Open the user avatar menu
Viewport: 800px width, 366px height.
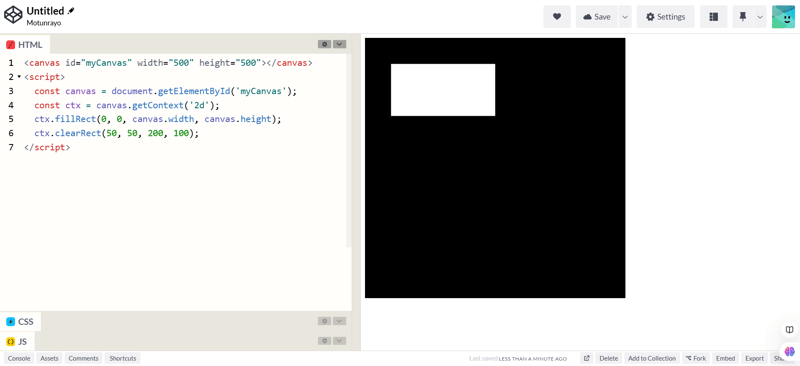pyautogui.click(x=783, y=17)
